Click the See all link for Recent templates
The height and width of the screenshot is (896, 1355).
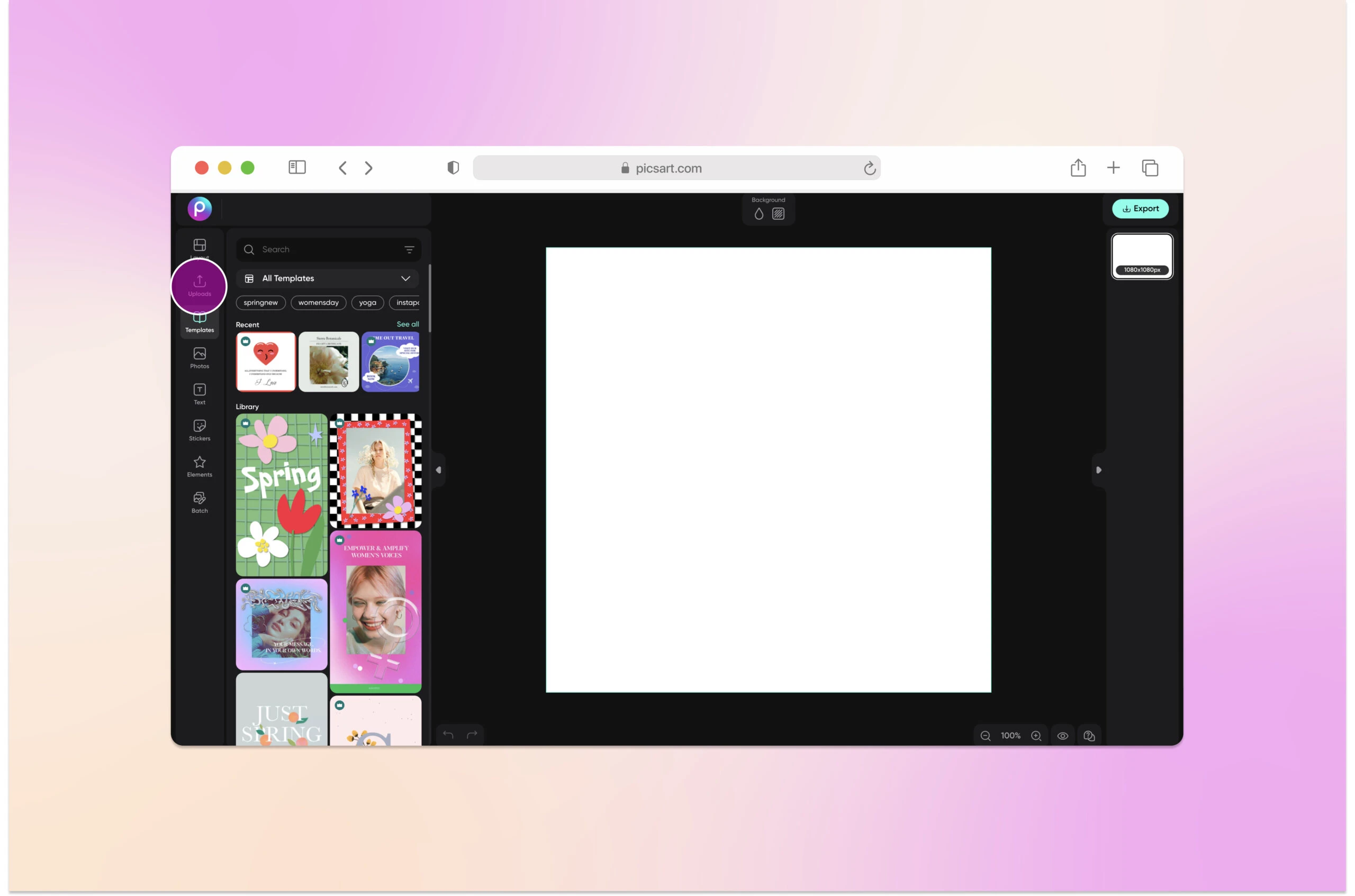pyautogui.click(x=408, y=324)
